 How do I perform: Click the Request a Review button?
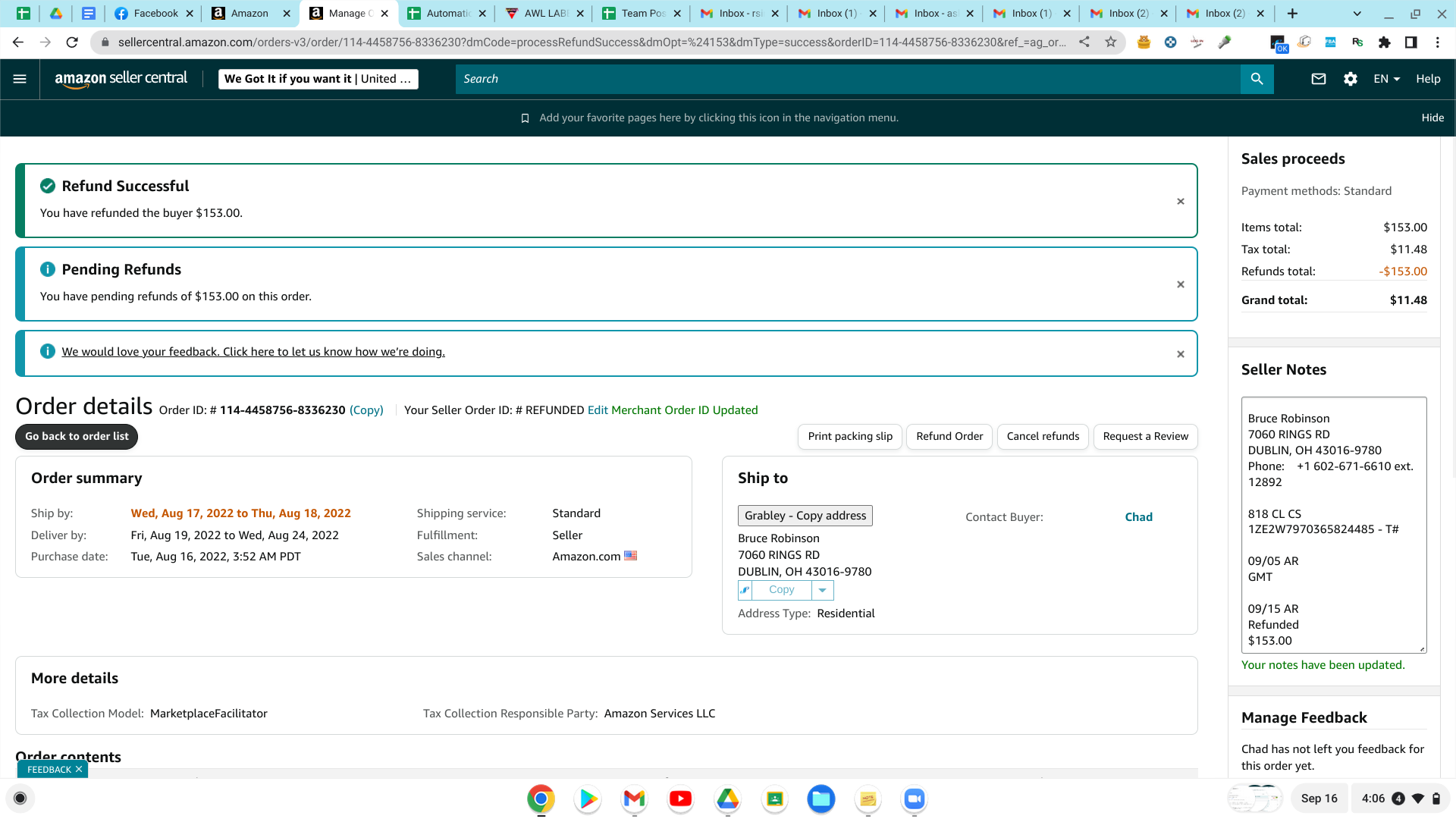(1145, 437)
